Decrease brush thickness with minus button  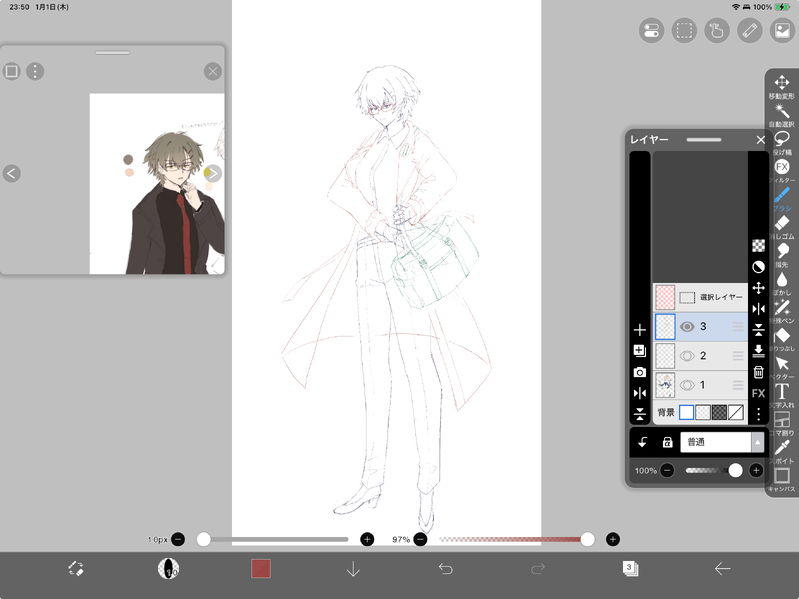pos(178,539)
